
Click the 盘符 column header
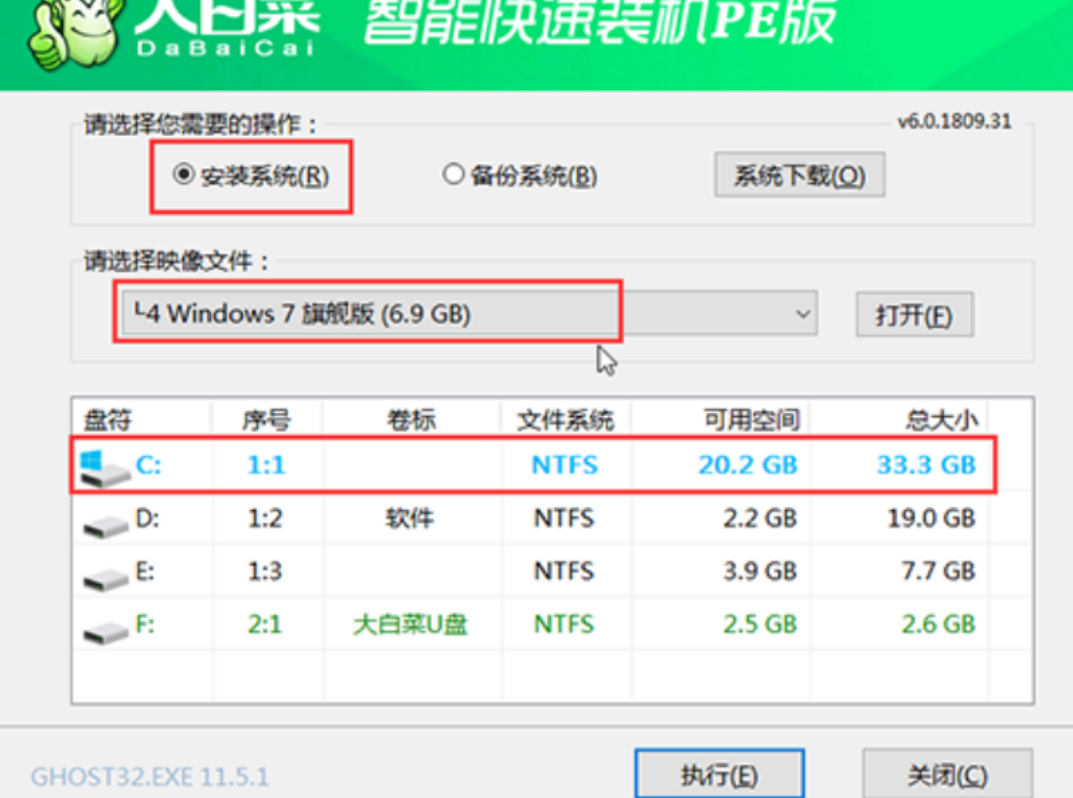107,420
